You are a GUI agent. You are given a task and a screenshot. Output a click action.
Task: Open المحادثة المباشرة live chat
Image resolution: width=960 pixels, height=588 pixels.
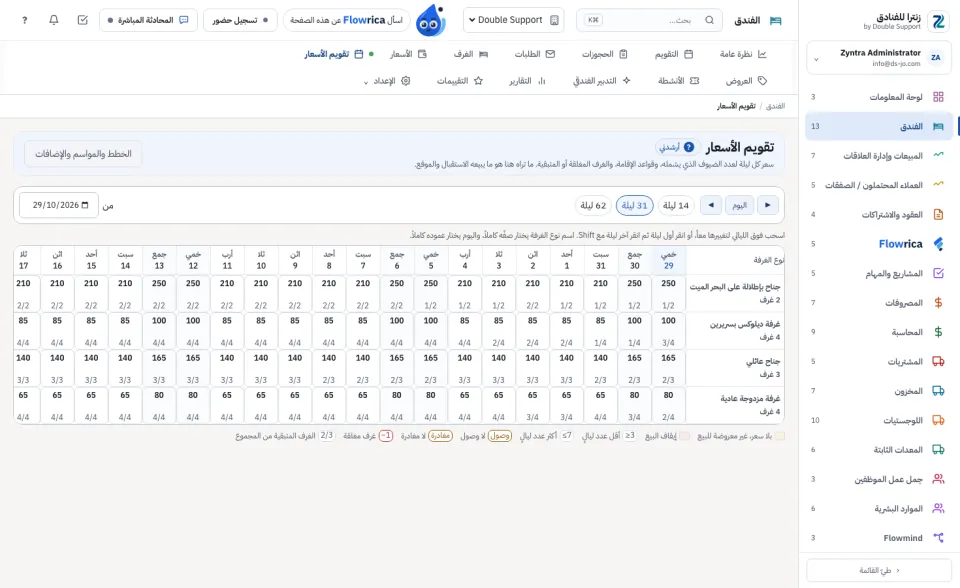[148, 20]
